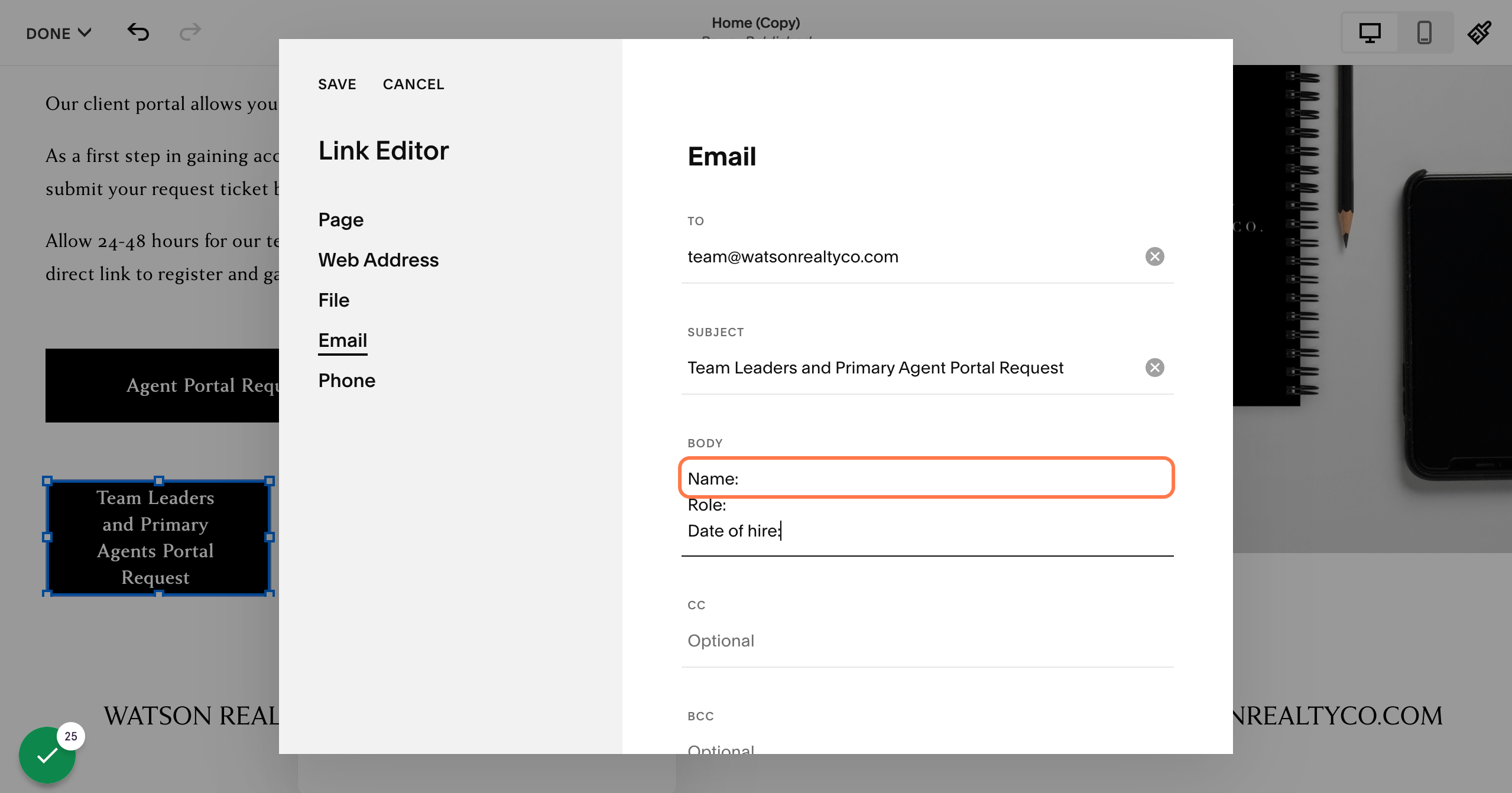Clear the SUBJECT field text

click(1154, 368)
